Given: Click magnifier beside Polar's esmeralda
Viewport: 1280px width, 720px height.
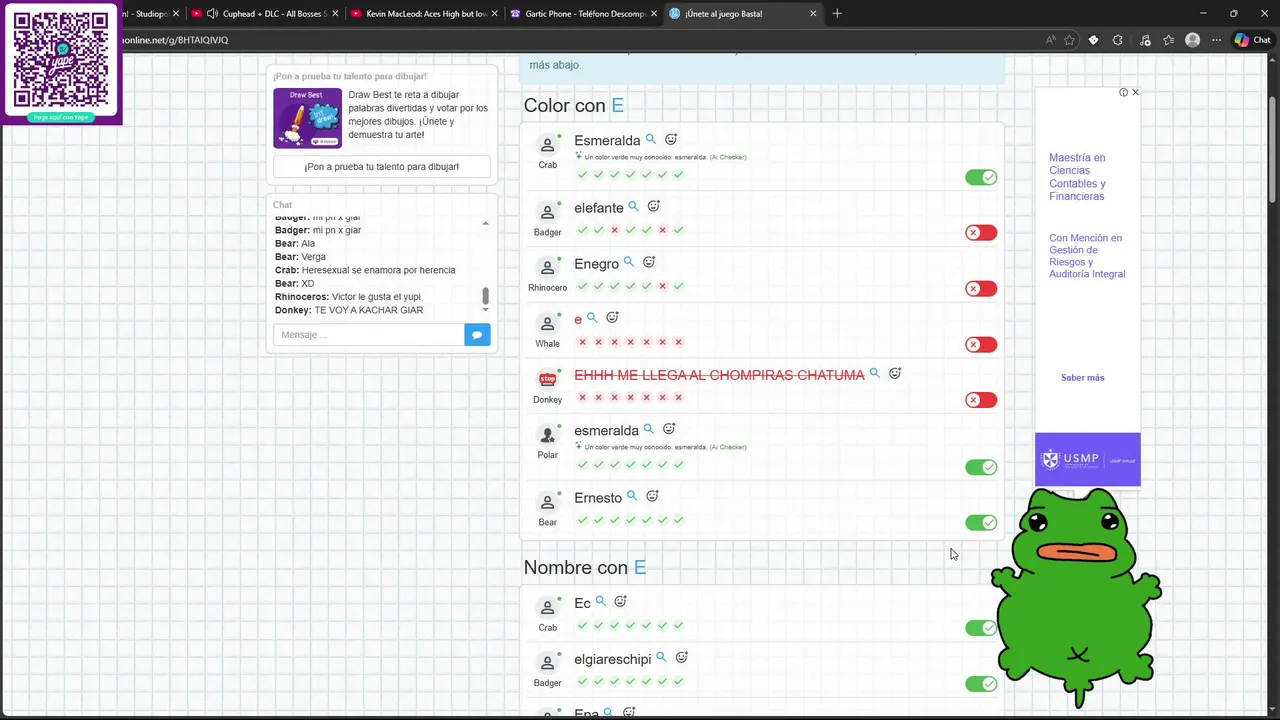Looking at the screenshot, I should 649,430.
